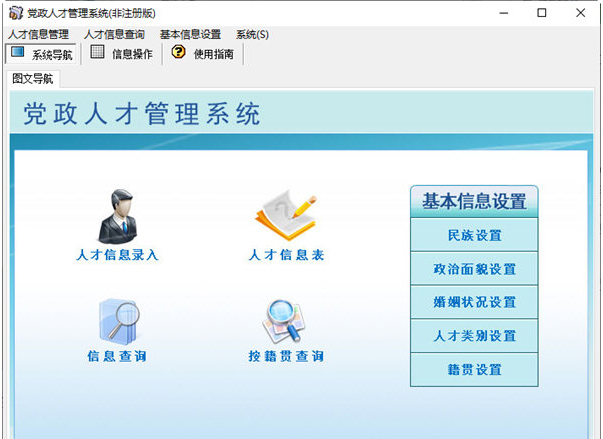Viewport: 603px width, 439px height.
Task: Click the 使用指南 question mark icon
Action: tap(178, 52)
